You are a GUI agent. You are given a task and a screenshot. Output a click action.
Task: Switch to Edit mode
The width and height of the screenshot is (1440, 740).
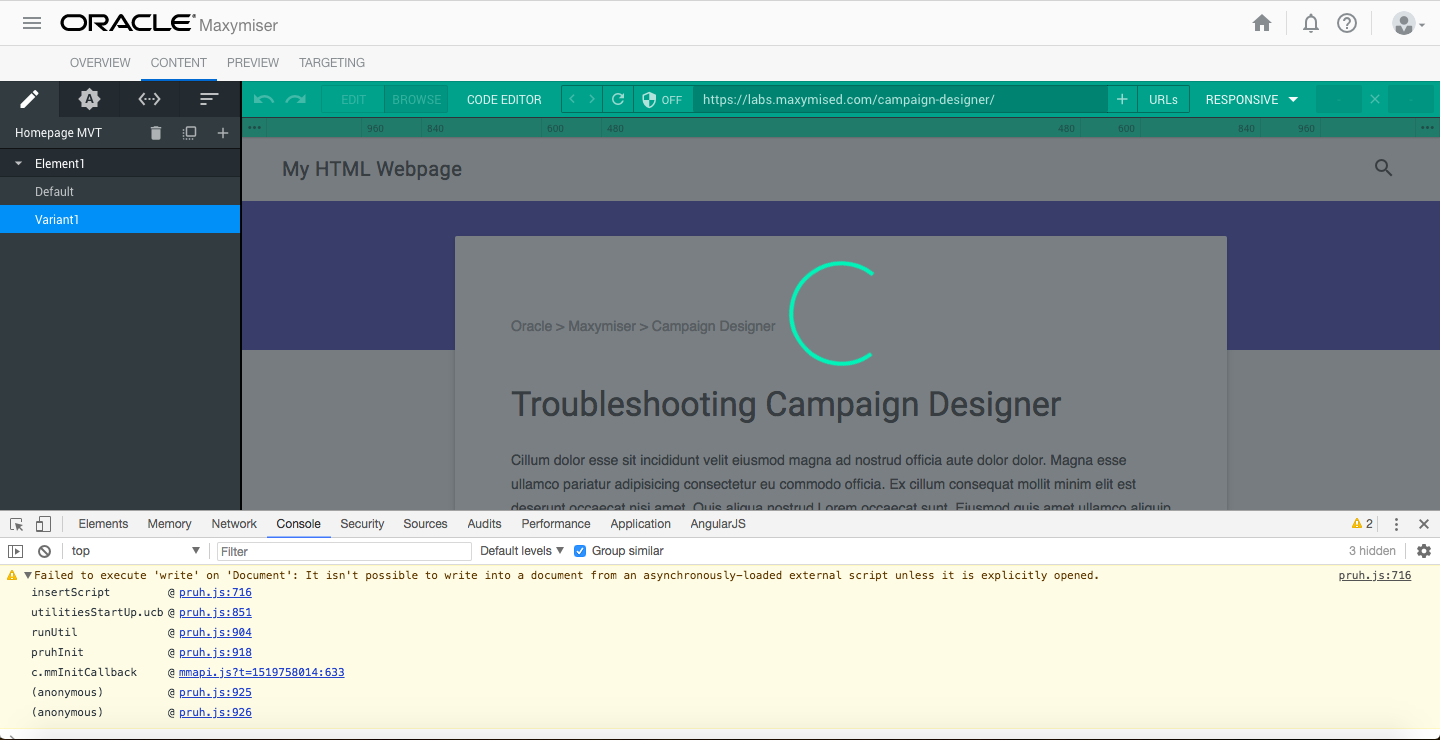(x=354, y=99)
